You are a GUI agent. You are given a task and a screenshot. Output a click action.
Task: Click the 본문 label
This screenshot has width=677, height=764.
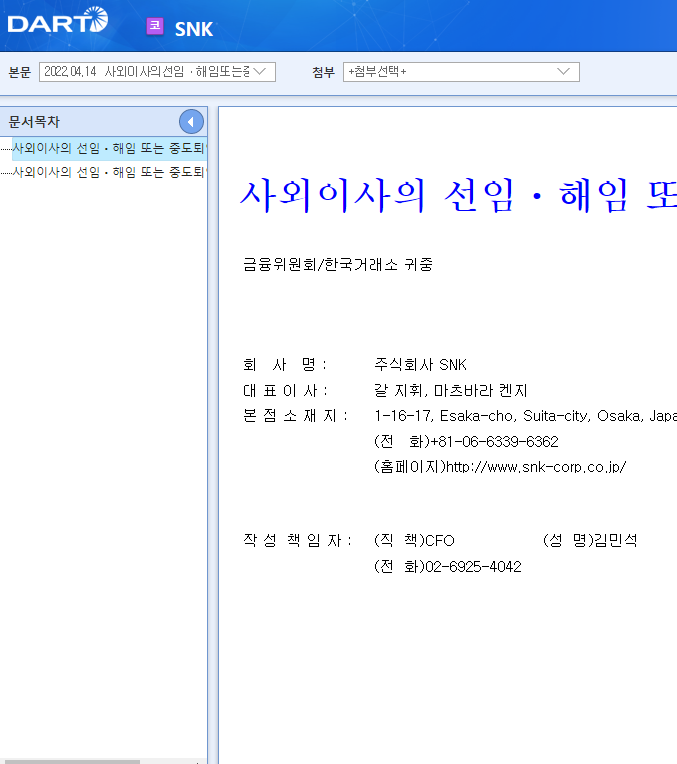click(x=19, y=73)
